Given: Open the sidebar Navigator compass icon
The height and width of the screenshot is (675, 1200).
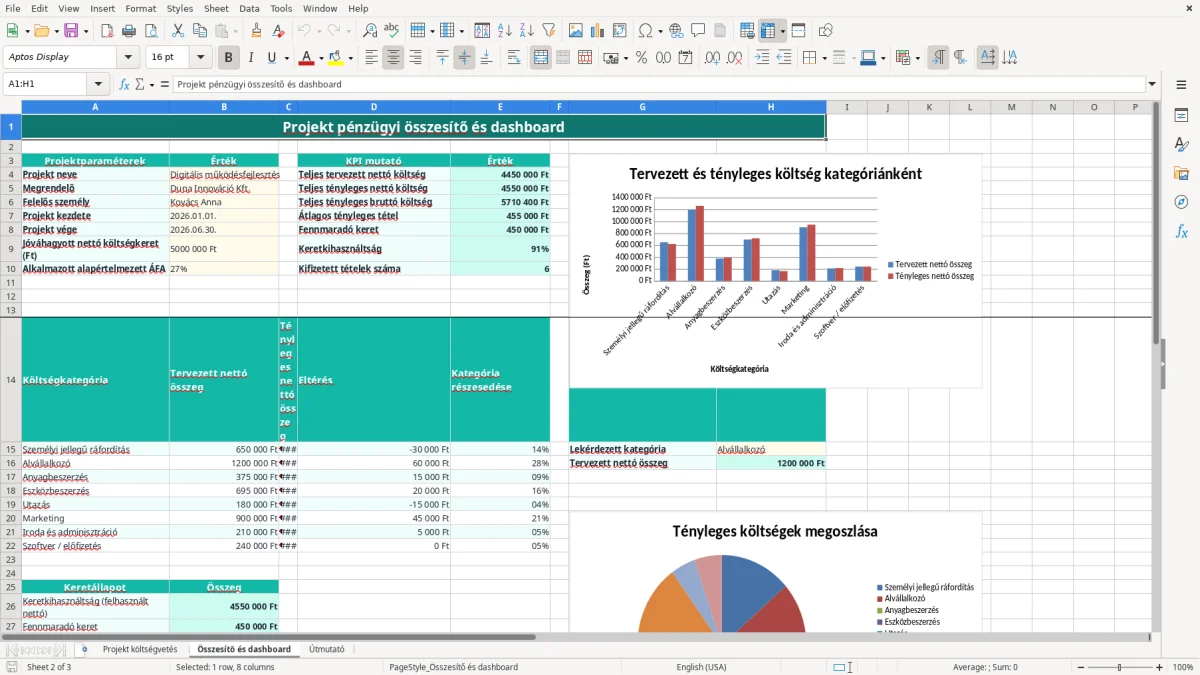Looking at the screenshot, I should [1181, 202].
